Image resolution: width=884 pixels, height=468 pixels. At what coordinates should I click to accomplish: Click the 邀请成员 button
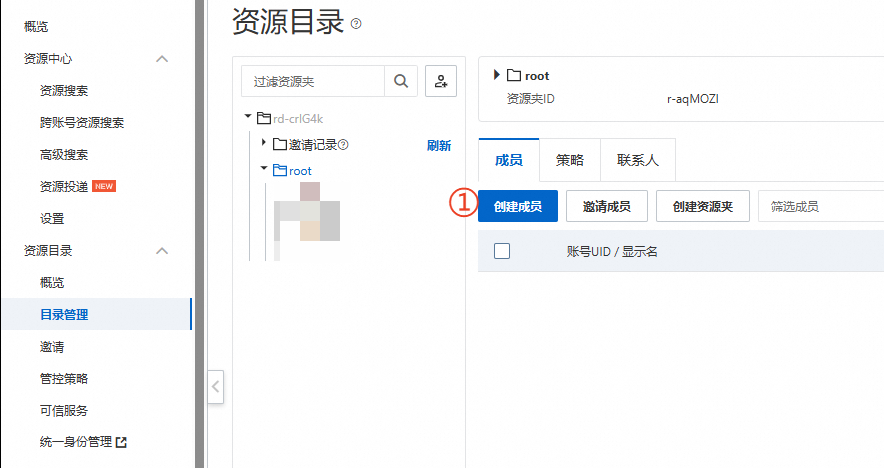[607, 206]
